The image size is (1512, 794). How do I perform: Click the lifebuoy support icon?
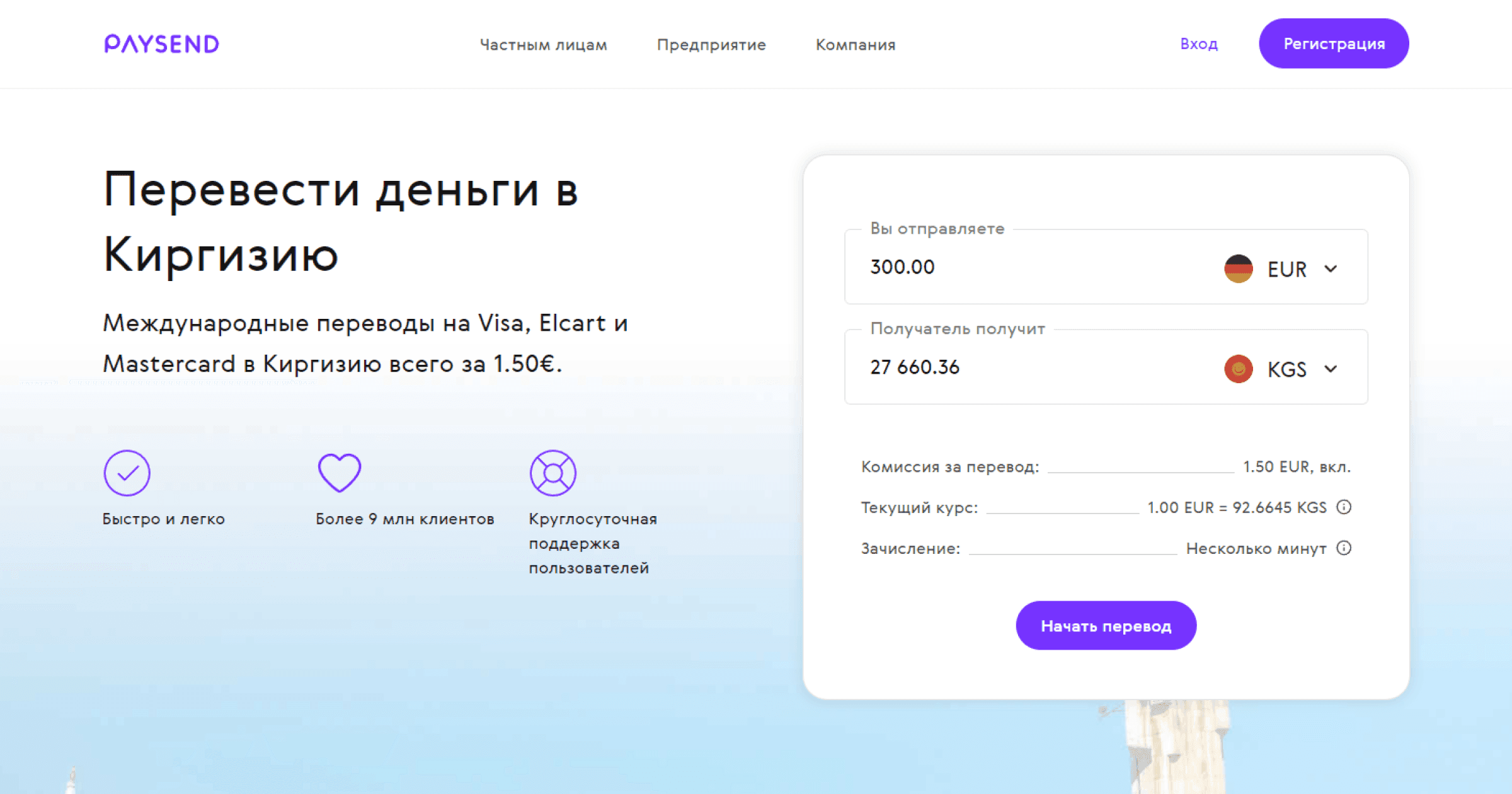553,473
